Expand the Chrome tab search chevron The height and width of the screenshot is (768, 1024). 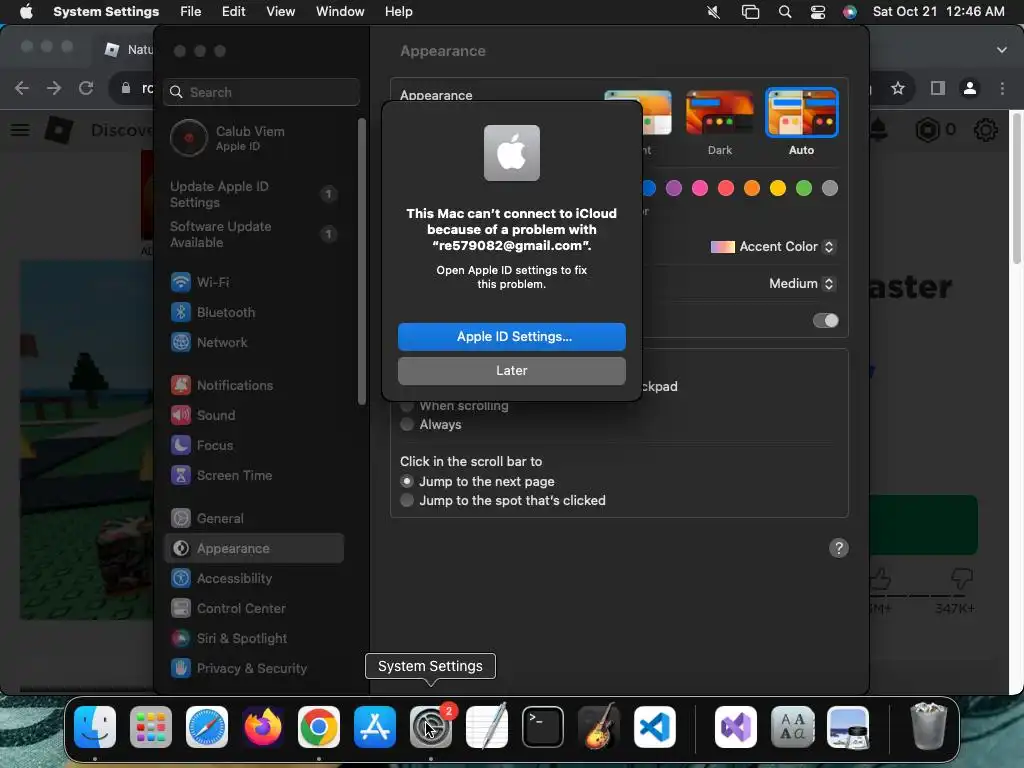point(1002,50)
